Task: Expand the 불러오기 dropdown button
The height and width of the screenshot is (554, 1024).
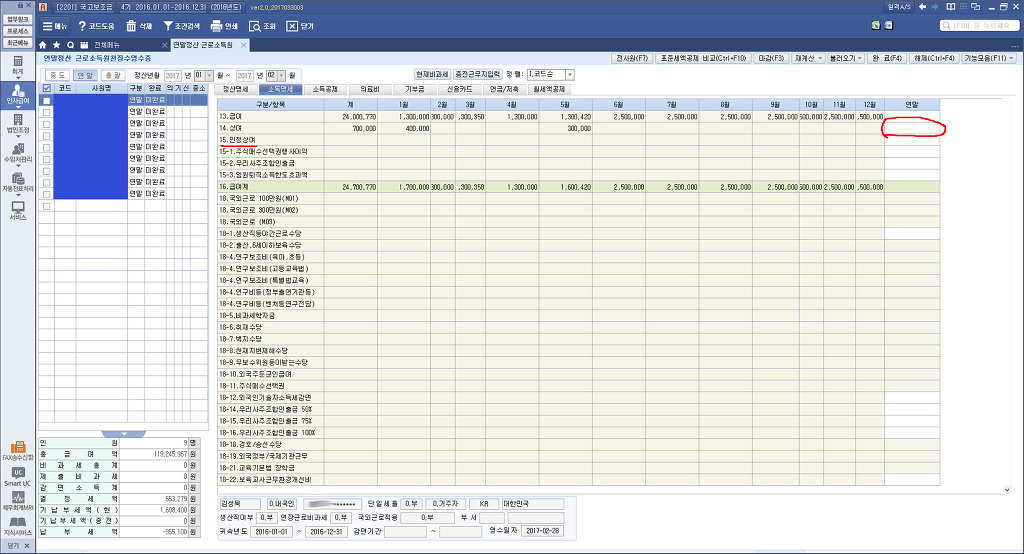Action: [x=847, y=59]
